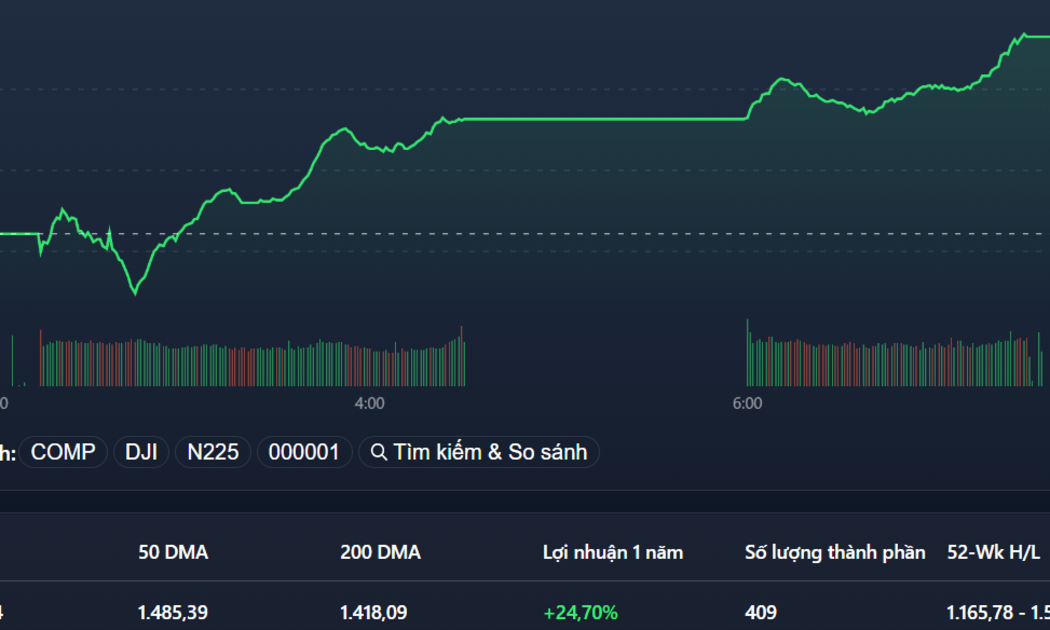This screenshot has width=1050, height=630.
Task: Select the Số lượng thành phần header
Action: [835, 552]
